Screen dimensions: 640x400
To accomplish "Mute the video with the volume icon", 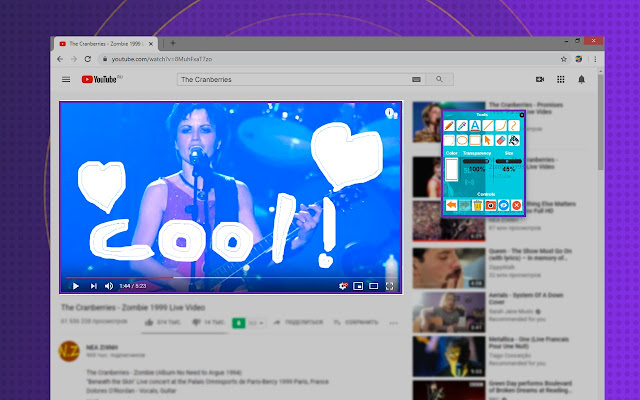I will tap(109, 286).
